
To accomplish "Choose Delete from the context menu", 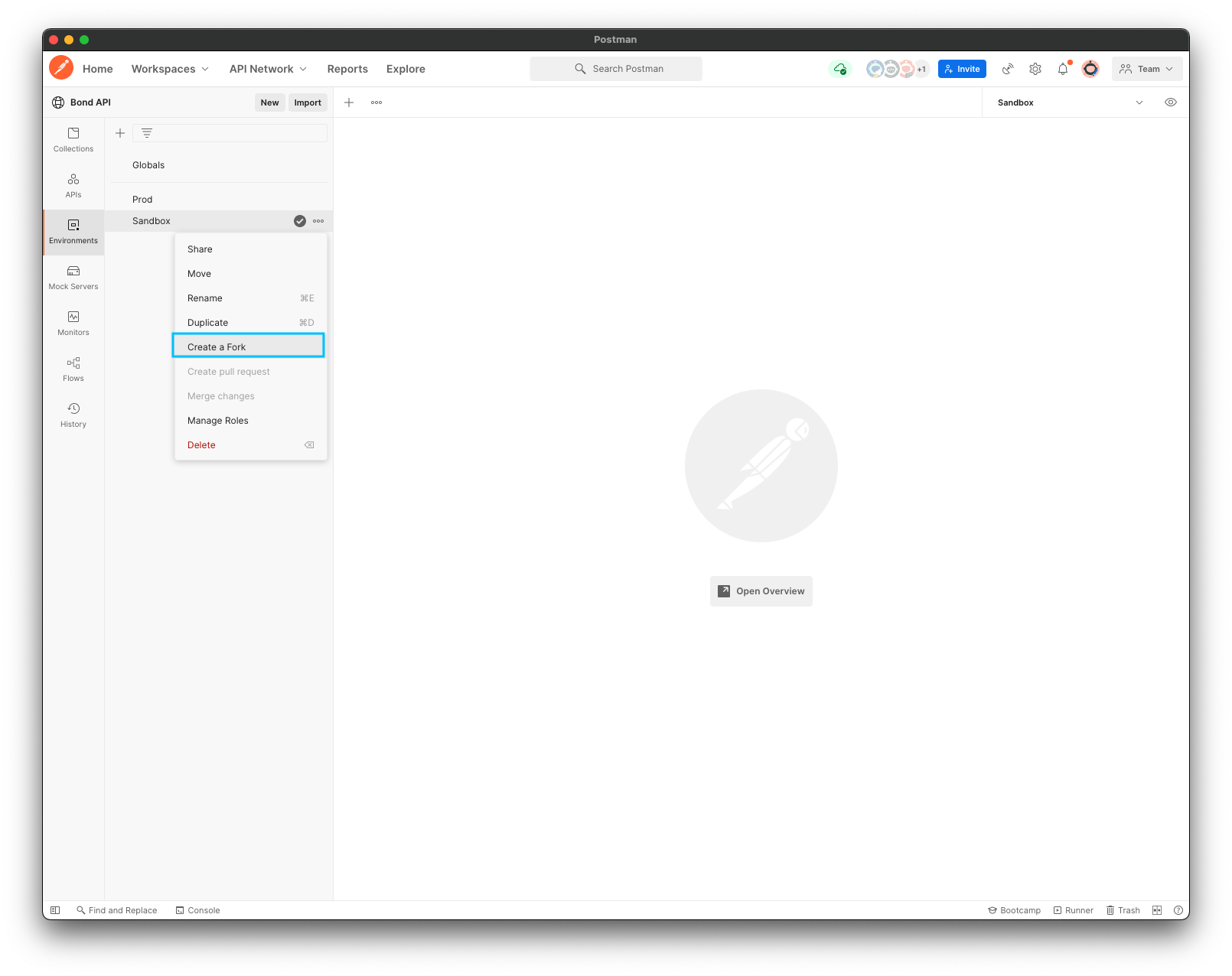I will (251, 445).
